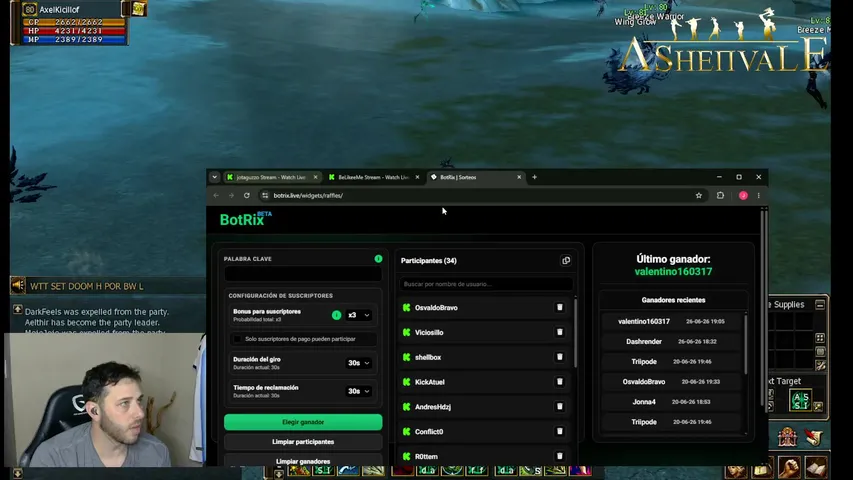Delete participant OsvaldoBravo with trash icon
This screenshot has width=853, height=480.
559,307
